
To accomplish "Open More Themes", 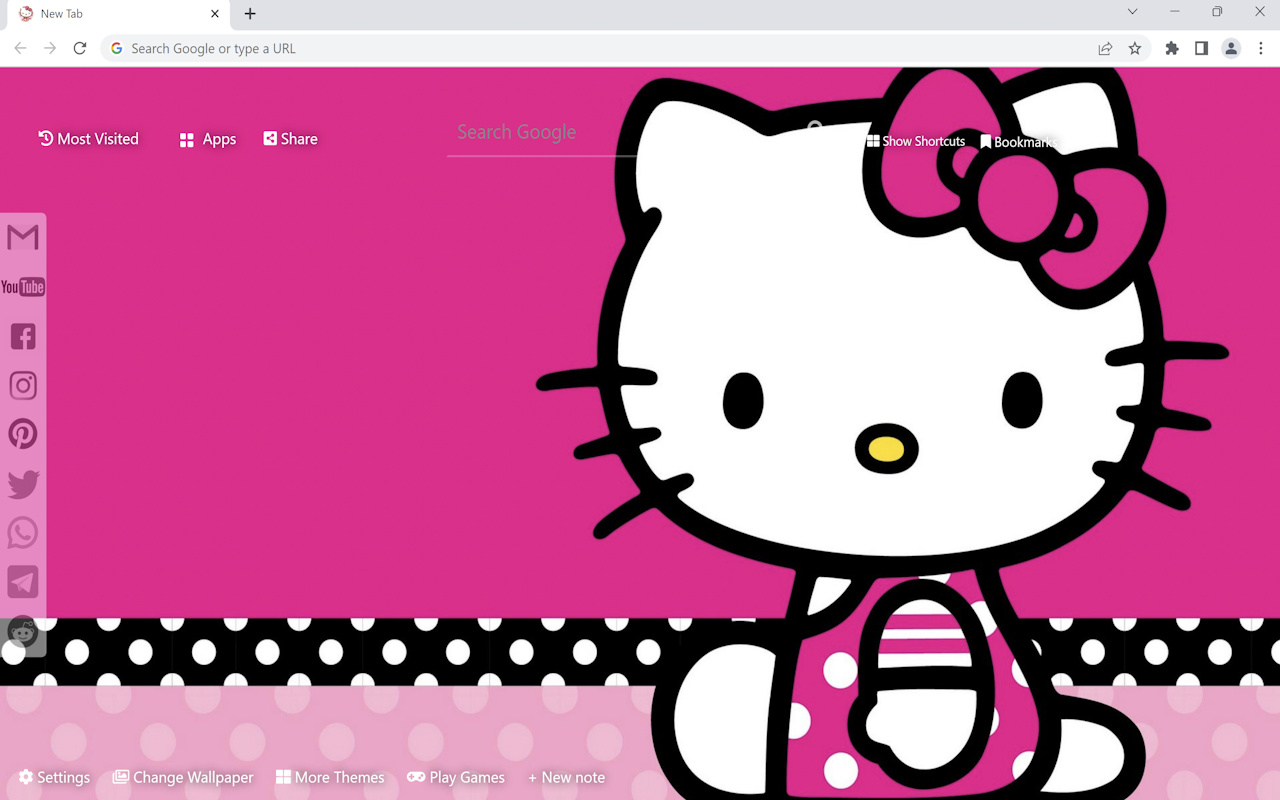I will [x=330, y=777].
